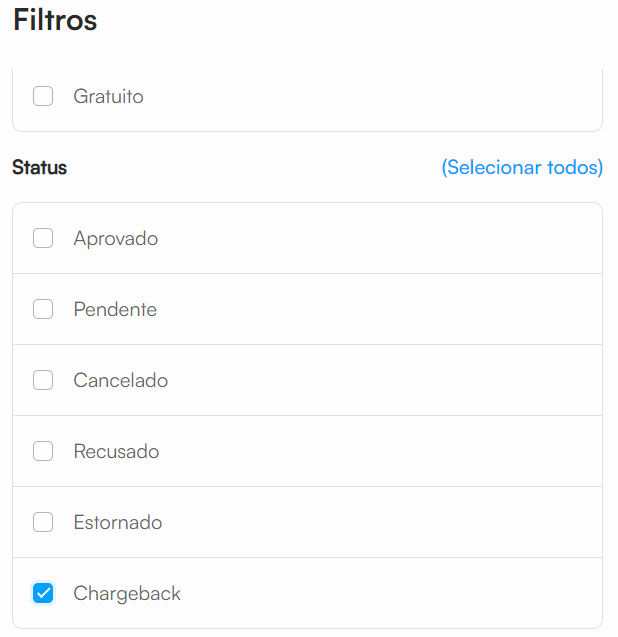Click the Status section title
This screenshot has width=618, height=637.
click(x=39, y=168)
